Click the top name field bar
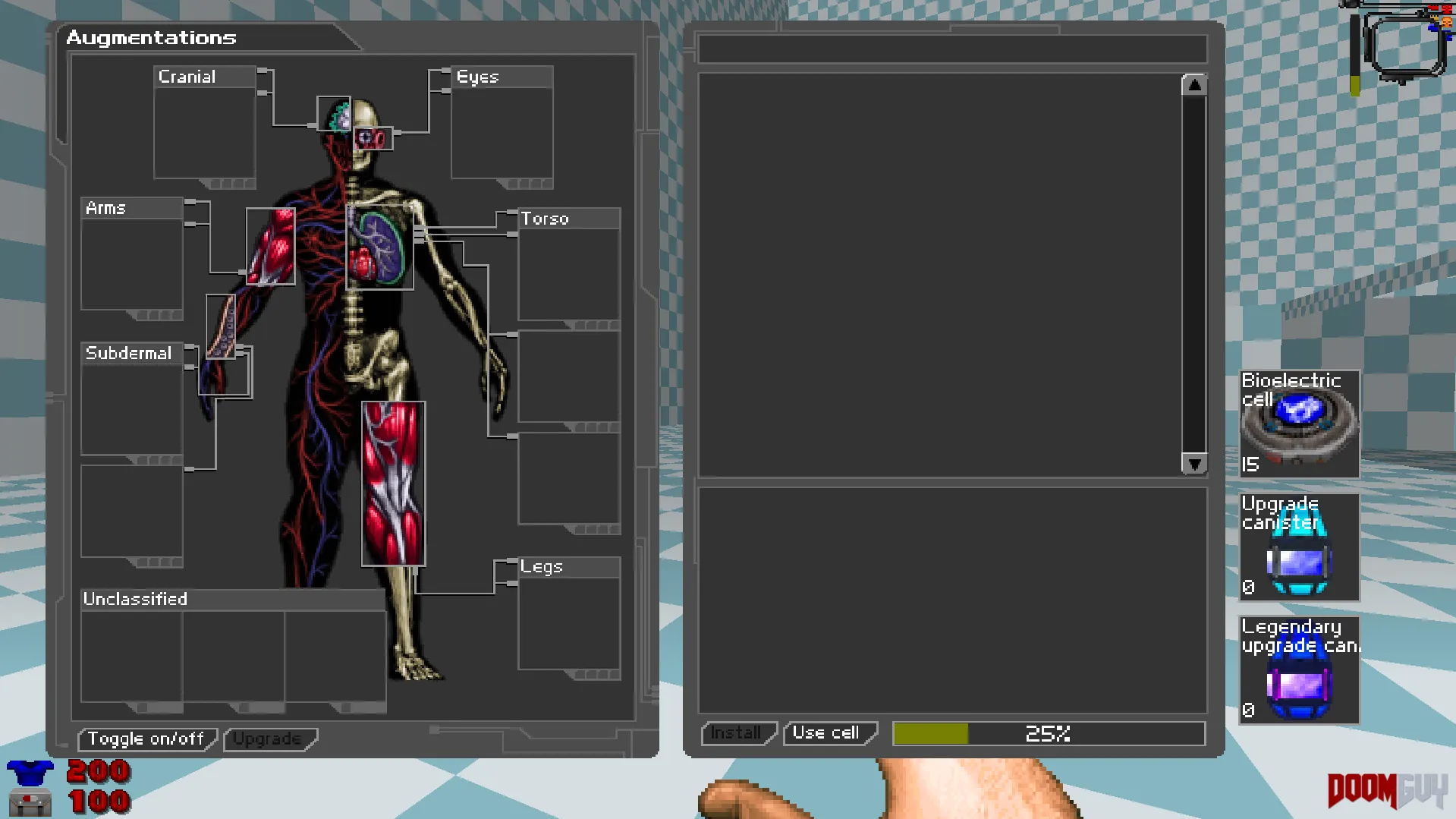Image resolution: width=1456 pixels, height=819 pixels. (952, 49)
